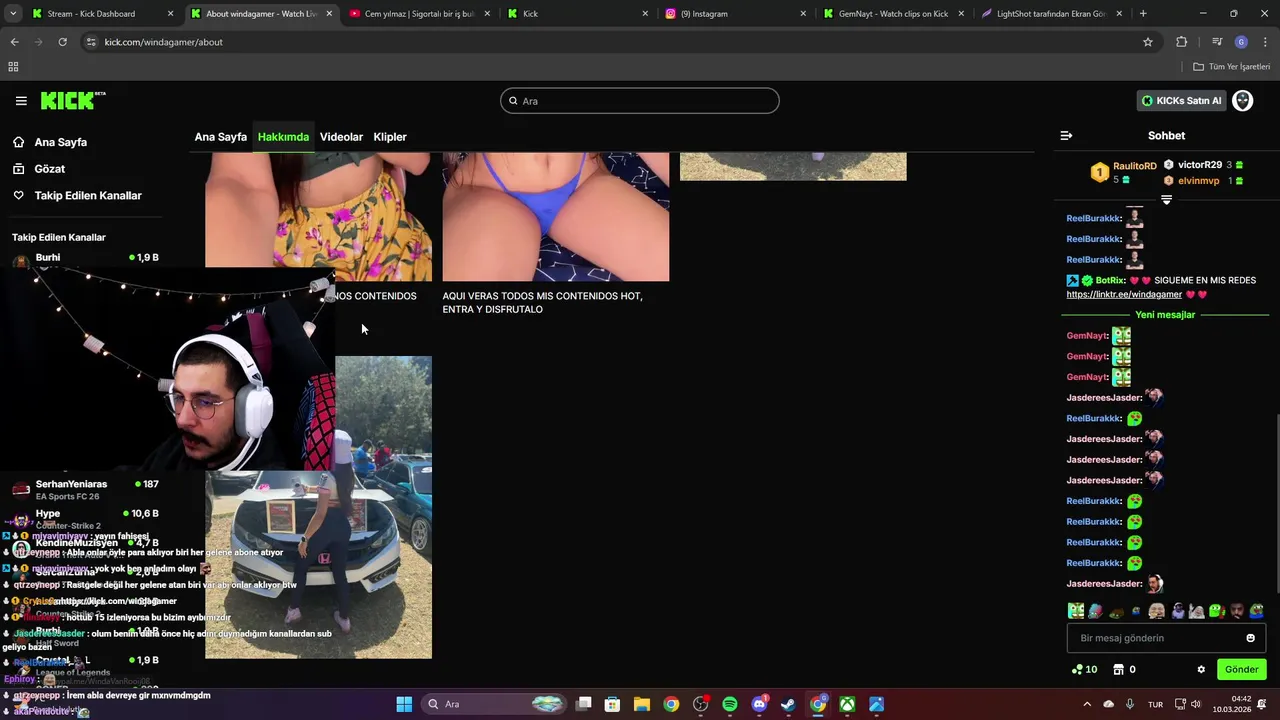This screenshot has width=1280, height=720.
Task: Close the Cem Yılmaz YouTube tab
Action: pyautogui.click(x=486, y=14)
